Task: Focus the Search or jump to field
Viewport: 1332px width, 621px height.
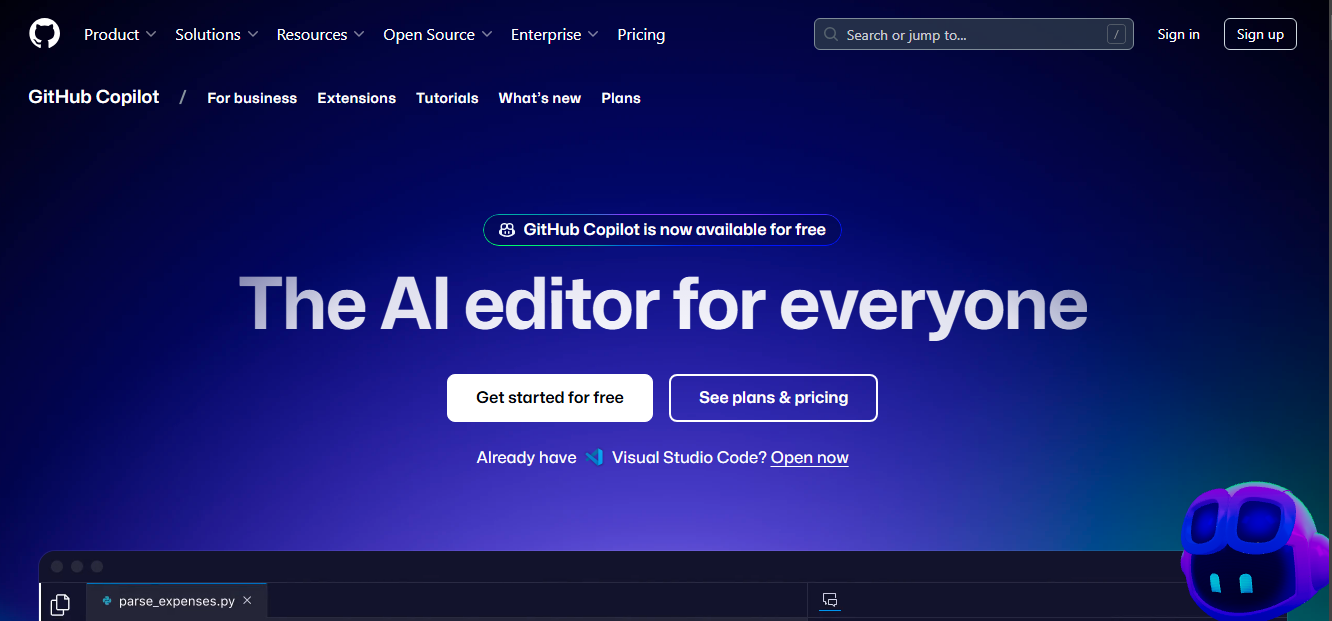Action: click(x=974, y=34)
